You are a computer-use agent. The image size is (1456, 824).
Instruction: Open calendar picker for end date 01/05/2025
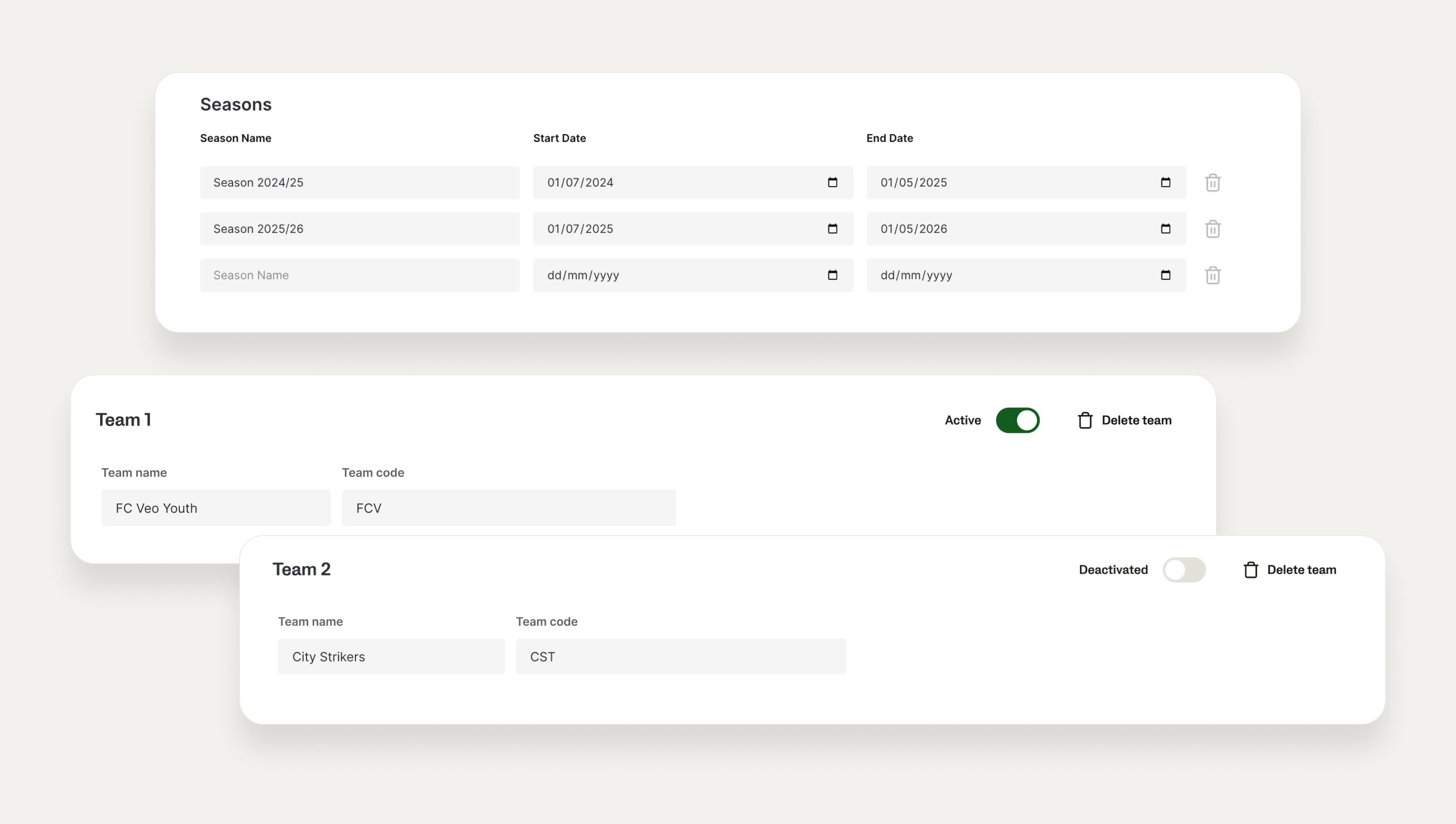click(1166, 182)
